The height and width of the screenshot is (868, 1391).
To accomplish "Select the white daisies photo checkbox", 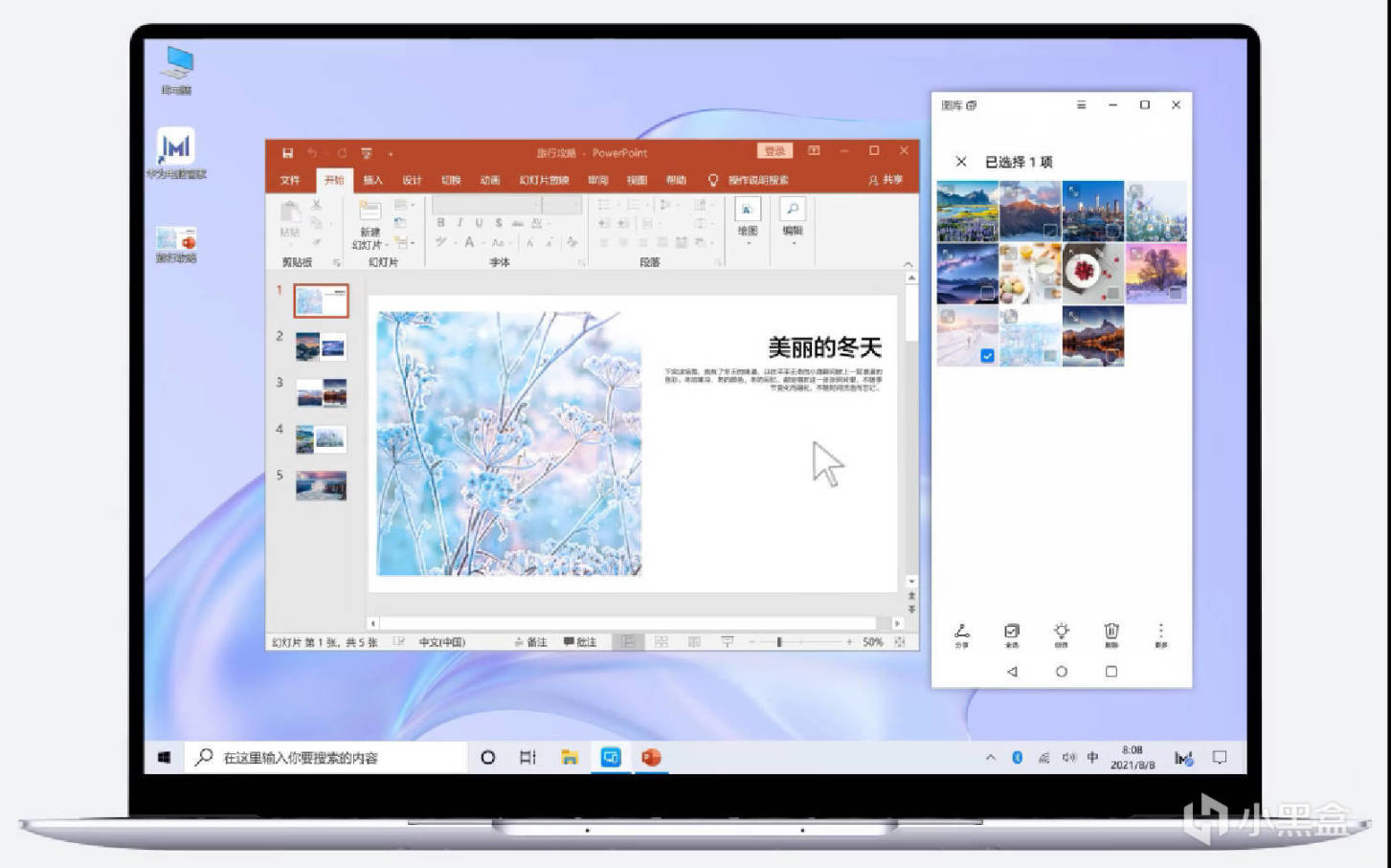I will click(x=1176, y=231).
